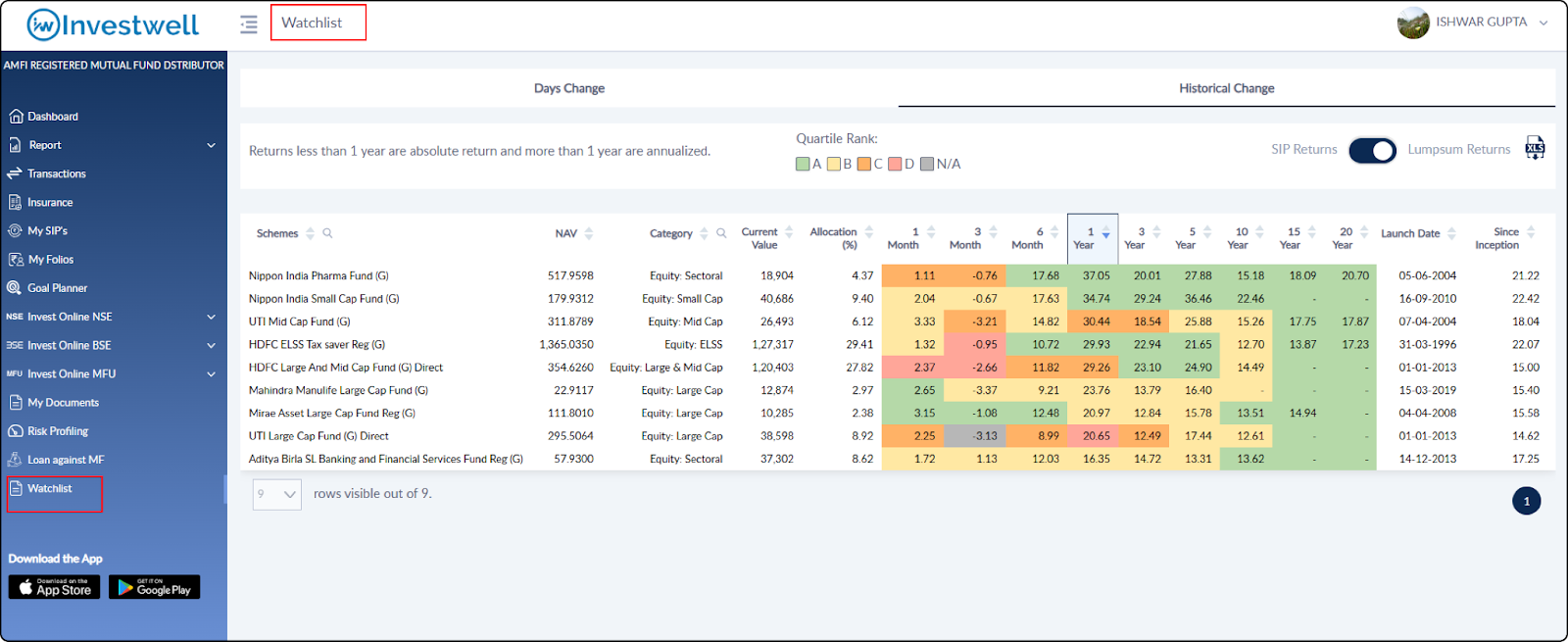
Task: Expand Invest Online BSE chevron
Action: pyautogui.click(x=211, y=345)
